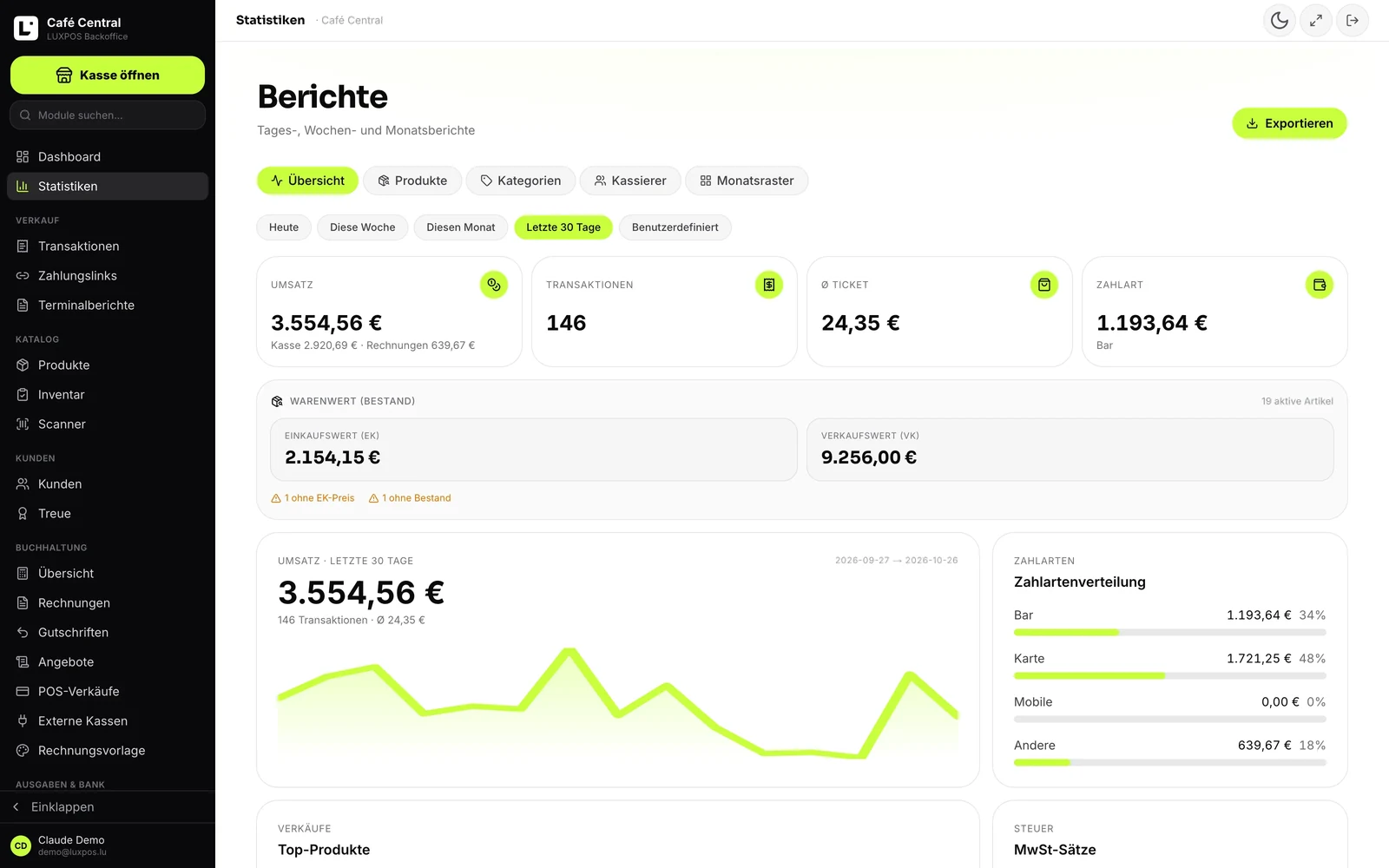Choose the Benutzerdefiniert date range

point(675,227)
